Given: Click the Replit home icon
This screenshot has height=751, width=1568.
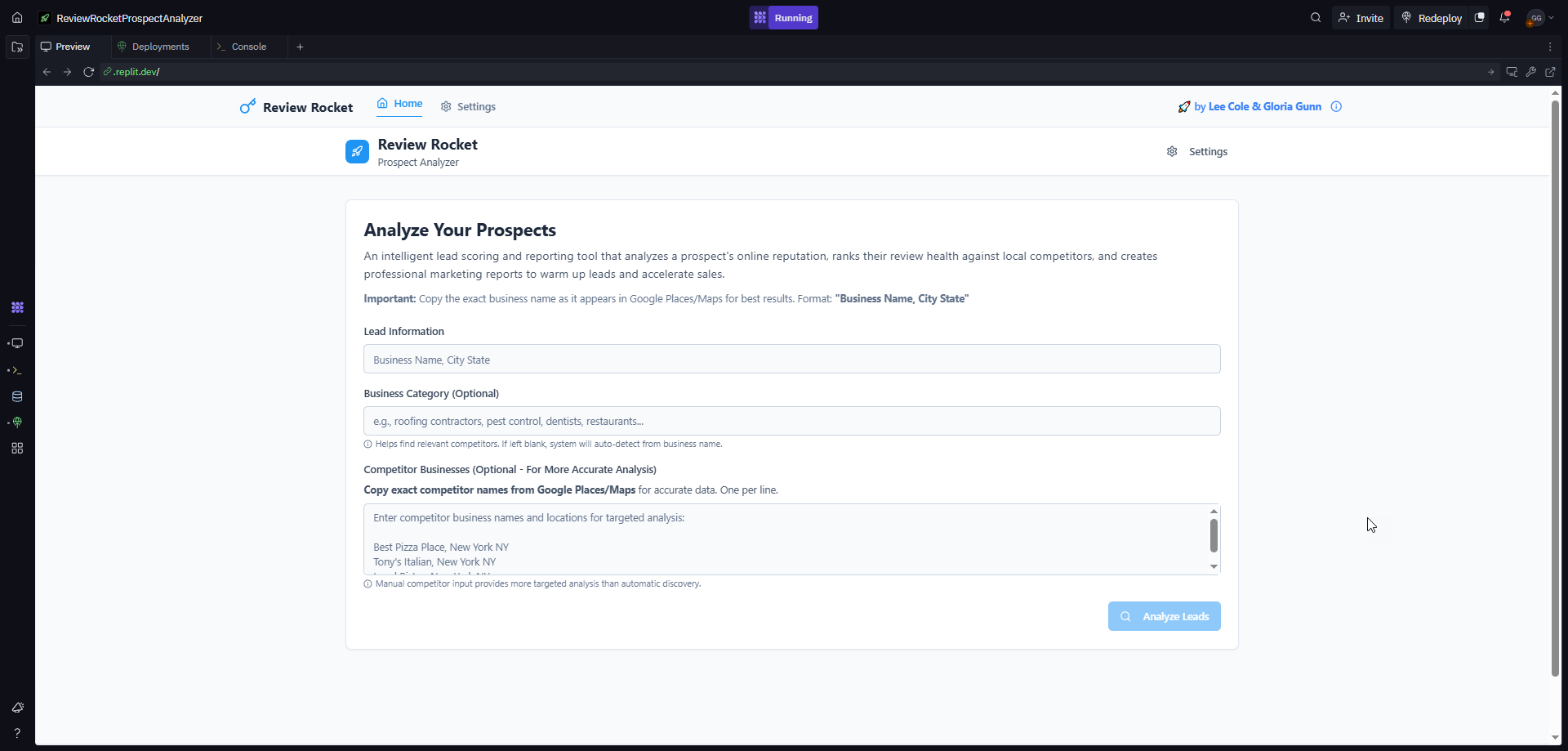Looking at the screenshot, I should pyautogui.click(x=17, y=17).
